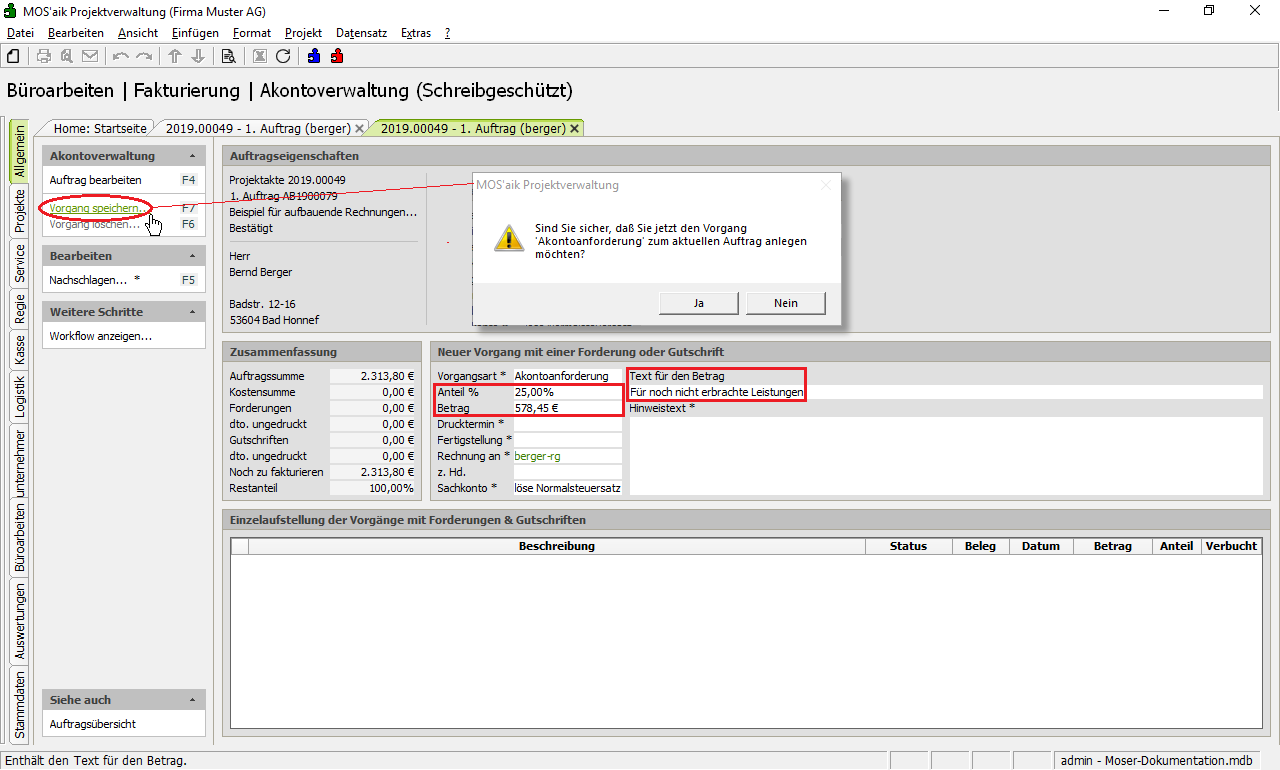Click the blue puzzle piece icon
1280x770 pixels.
pos(314,56)
